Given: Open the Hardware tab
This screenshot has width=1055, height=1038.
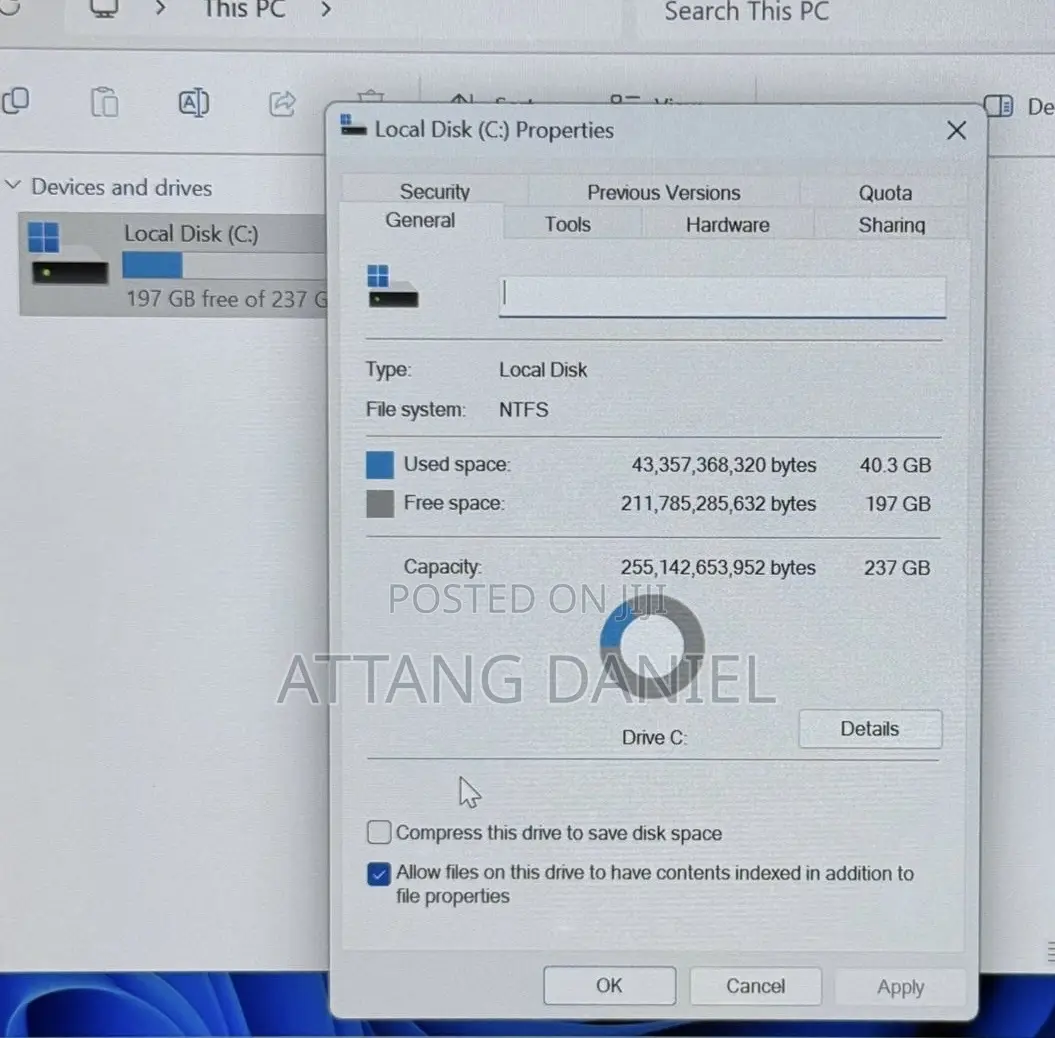Looking at the screenshot, I should (727, 225).
